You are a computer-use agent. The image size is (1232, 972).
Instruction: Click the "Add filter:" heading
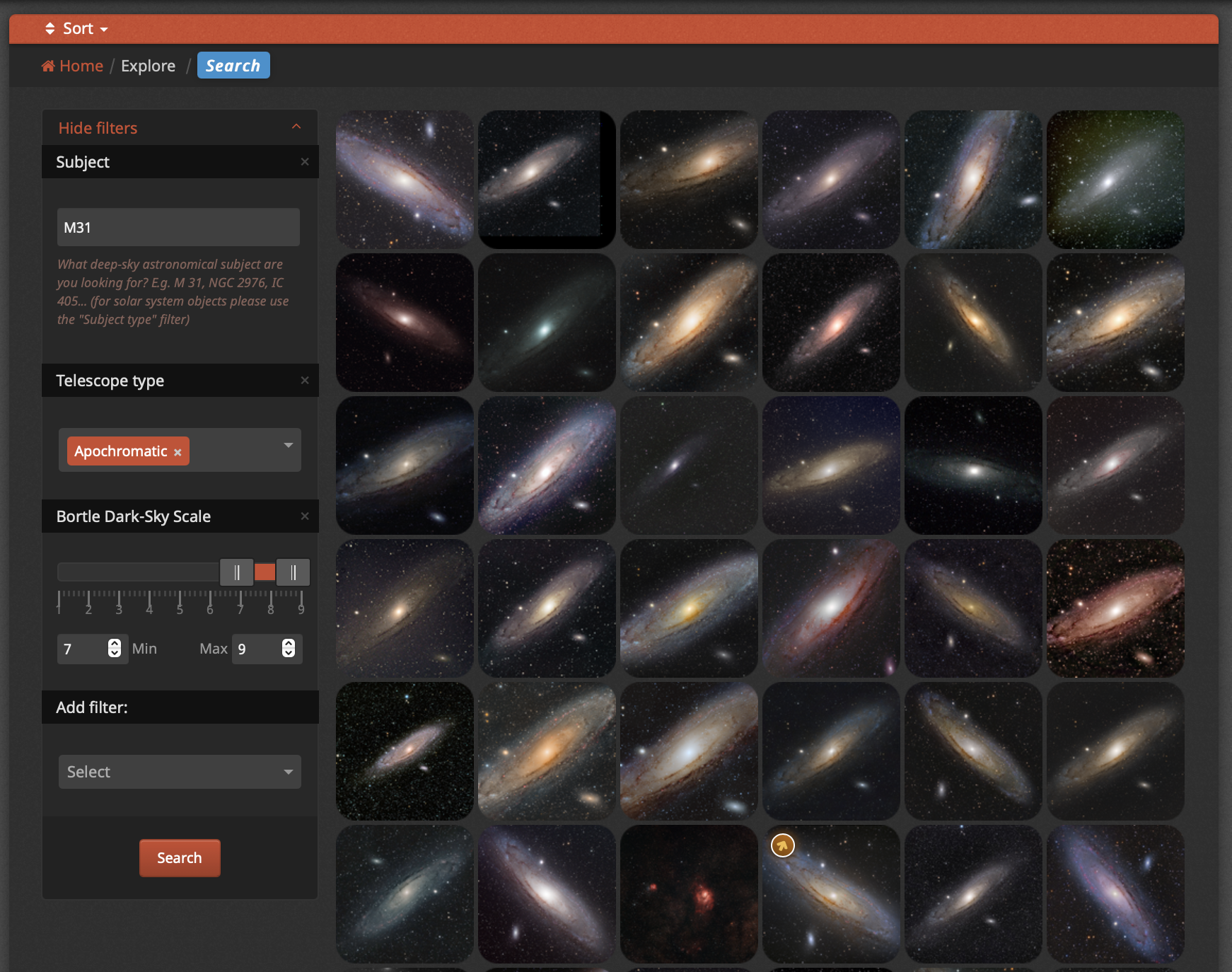92,707
